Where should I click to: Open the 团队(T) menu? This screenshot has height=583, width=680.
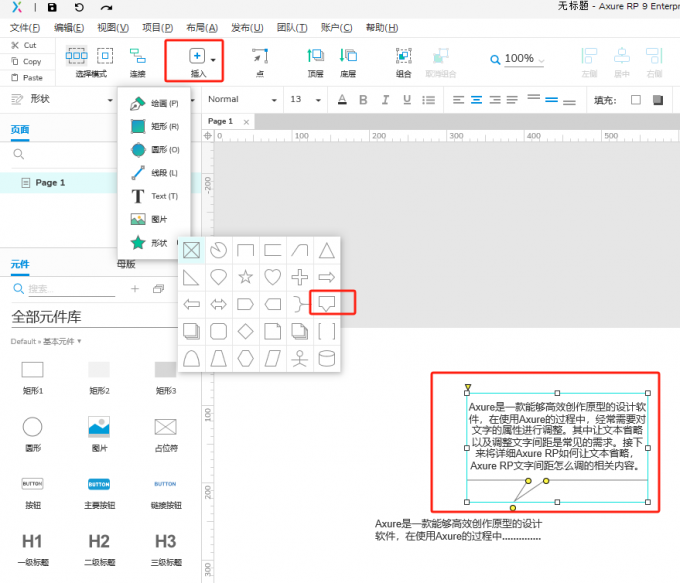point(292,28)
